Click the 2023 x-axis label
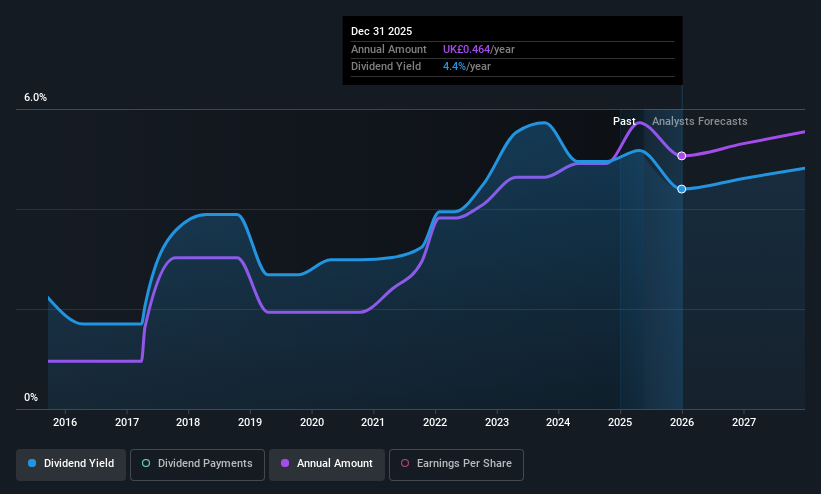The width and height of the screenshot is (821, 494). point(497,422)
